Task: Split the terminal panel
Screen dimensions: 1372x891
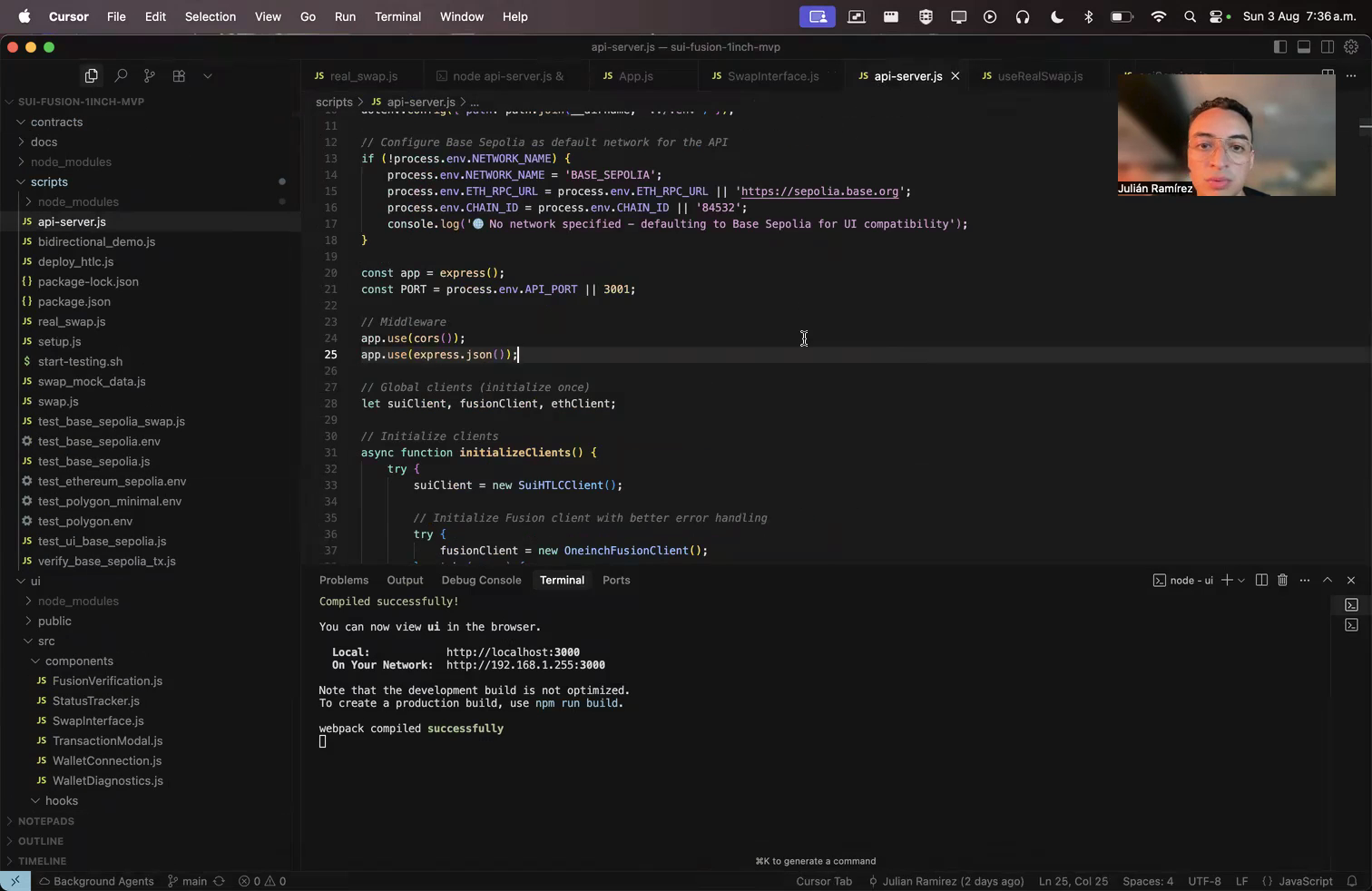Action: [1261, 580]
